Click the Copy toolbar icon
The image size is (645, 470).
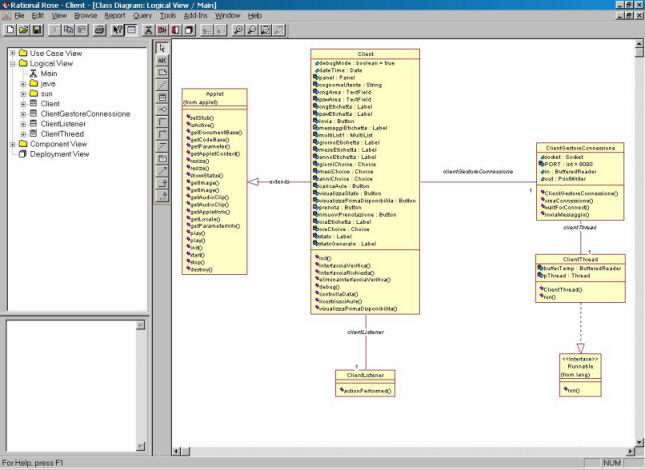point(68,30)
